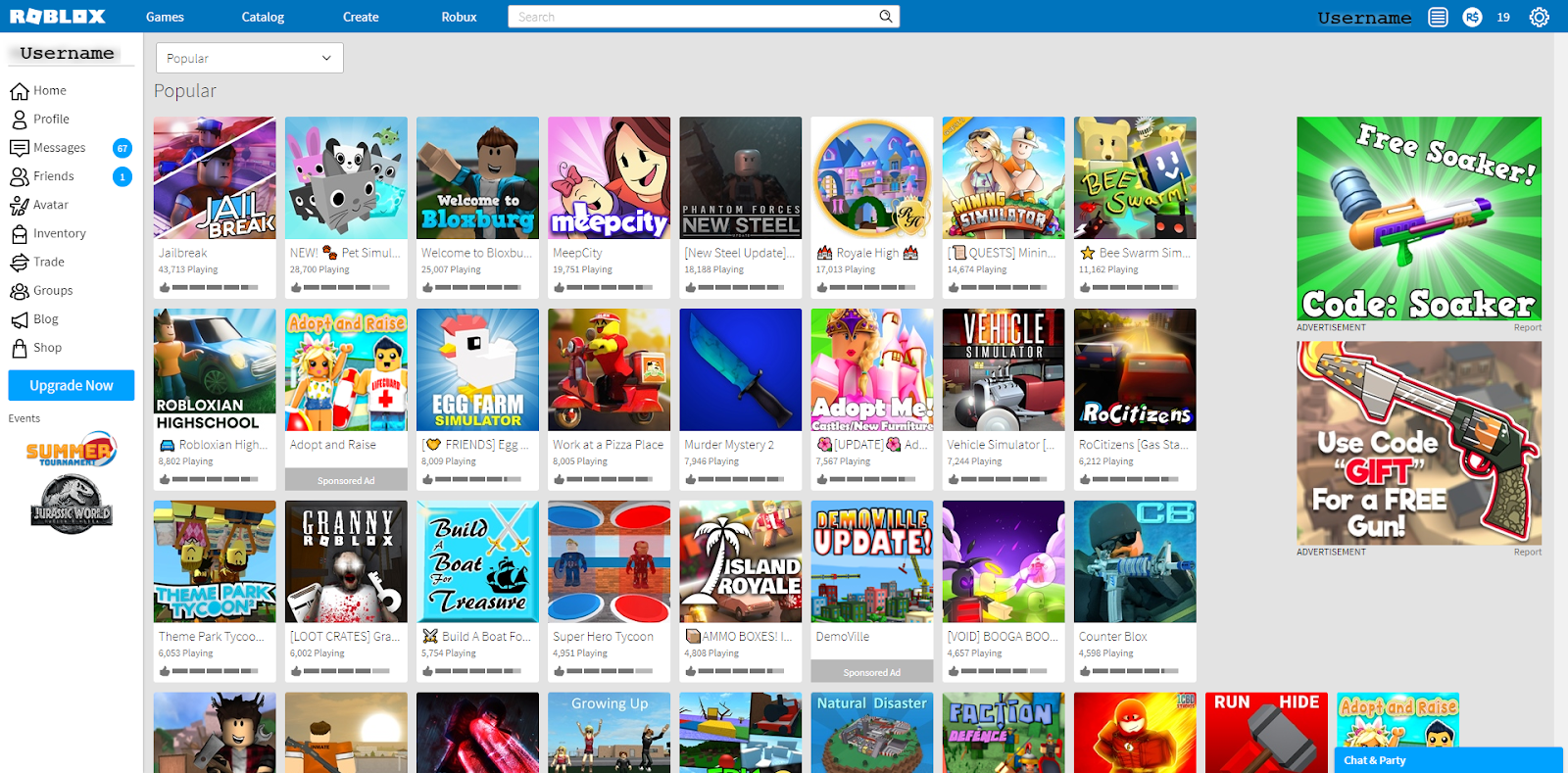This screenshot has width=1568, height=773.
Task: Open the Friends sidebar icon
Action: pos(20,176)
